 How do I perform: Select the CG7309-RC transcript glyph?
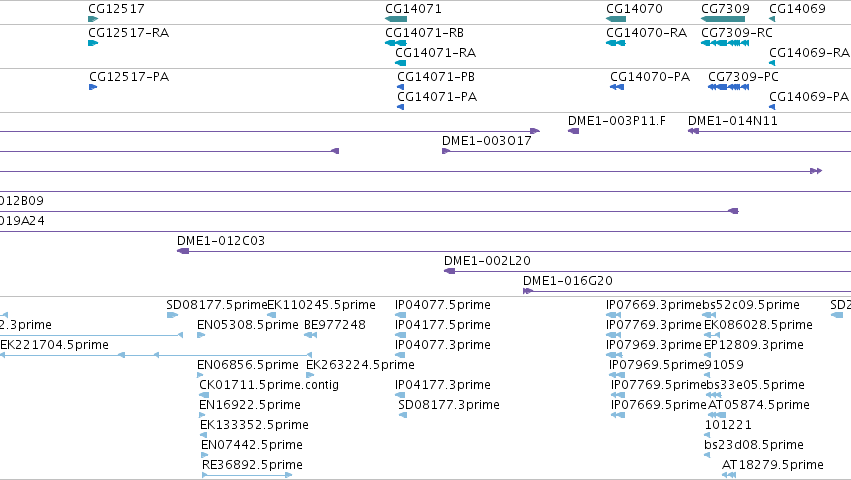(x=725, y=43)
